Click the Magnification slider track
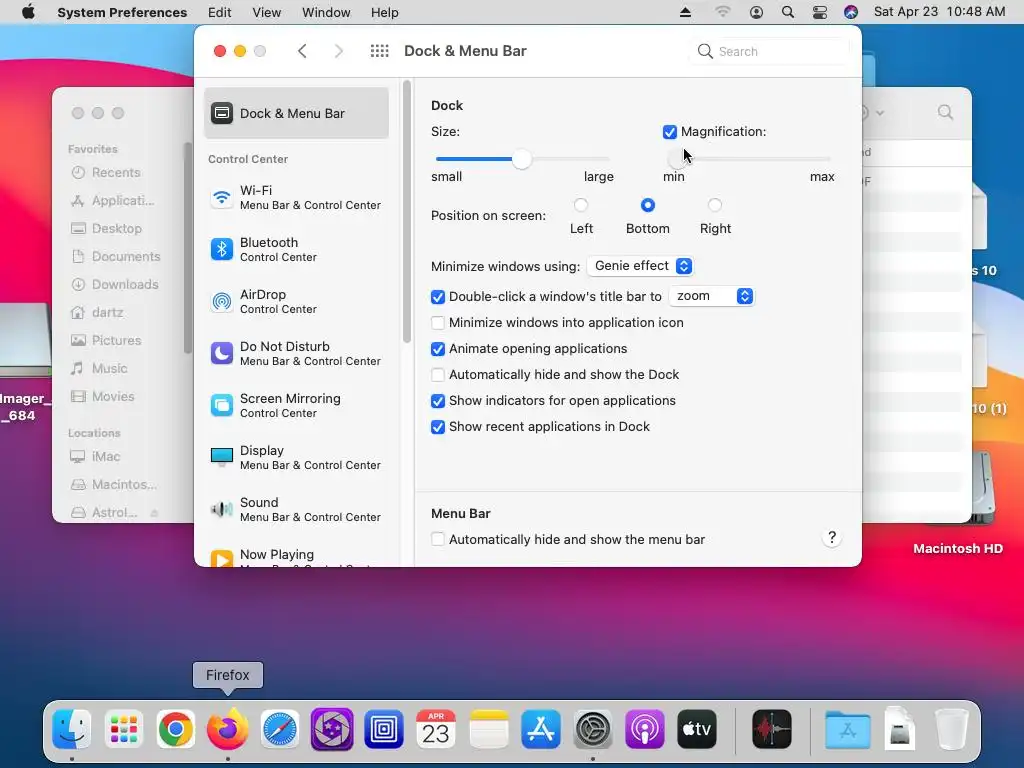 click(x=749, y=159)
